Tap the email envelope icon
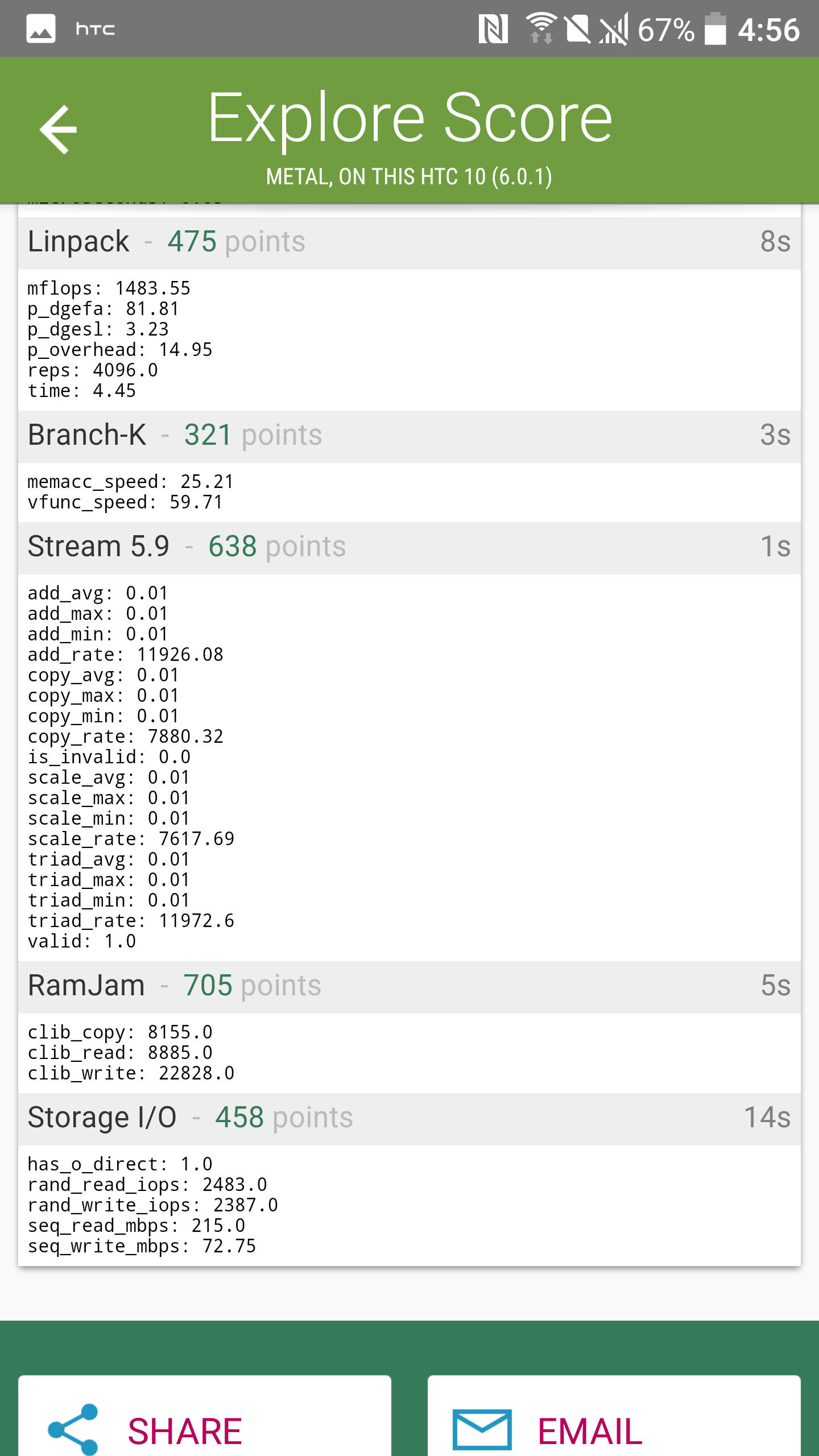The image size is (819, 1456). [482, 1429]
